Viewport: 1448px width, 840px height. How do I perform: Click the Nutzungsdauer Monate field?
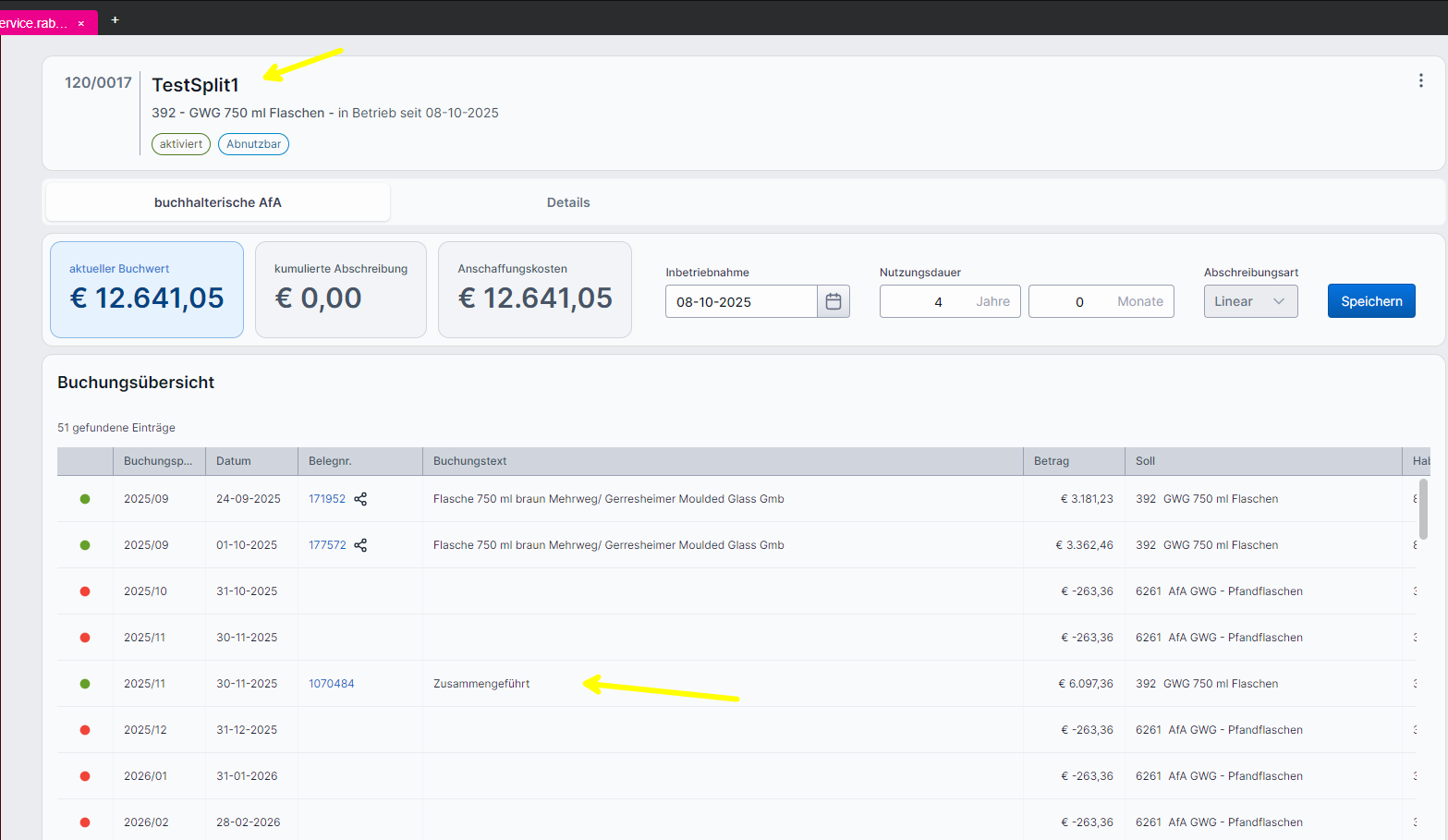pyautogui.click(x=1079, y=301)
